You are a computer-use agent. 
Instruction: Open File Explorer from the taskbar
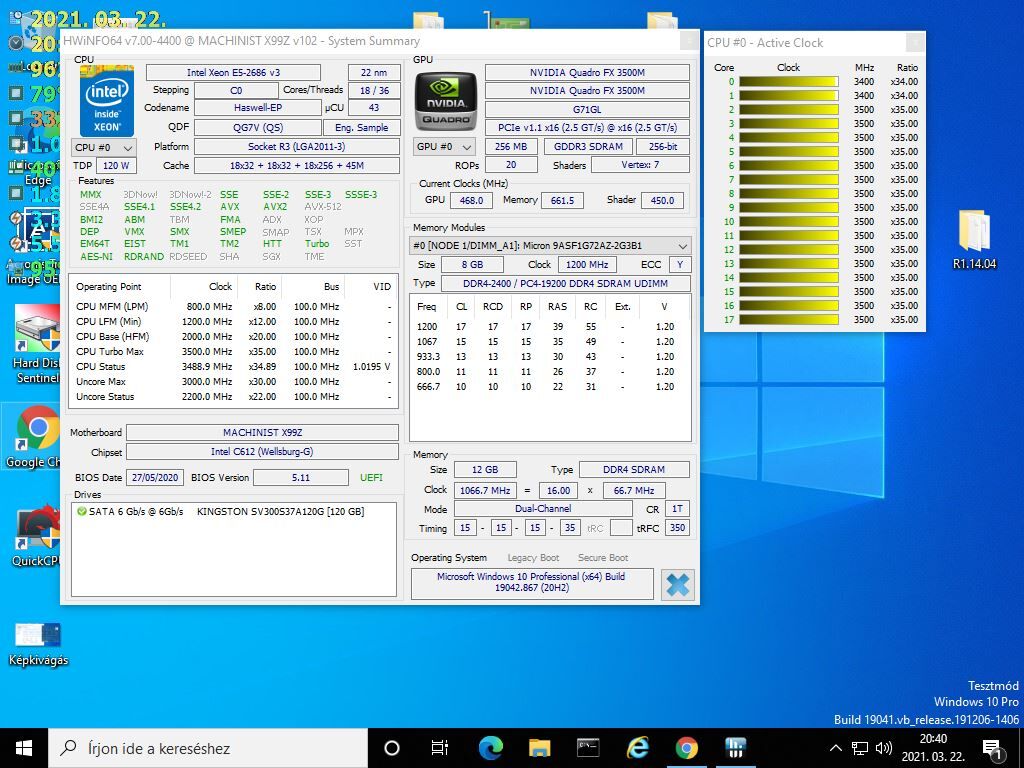539,748
